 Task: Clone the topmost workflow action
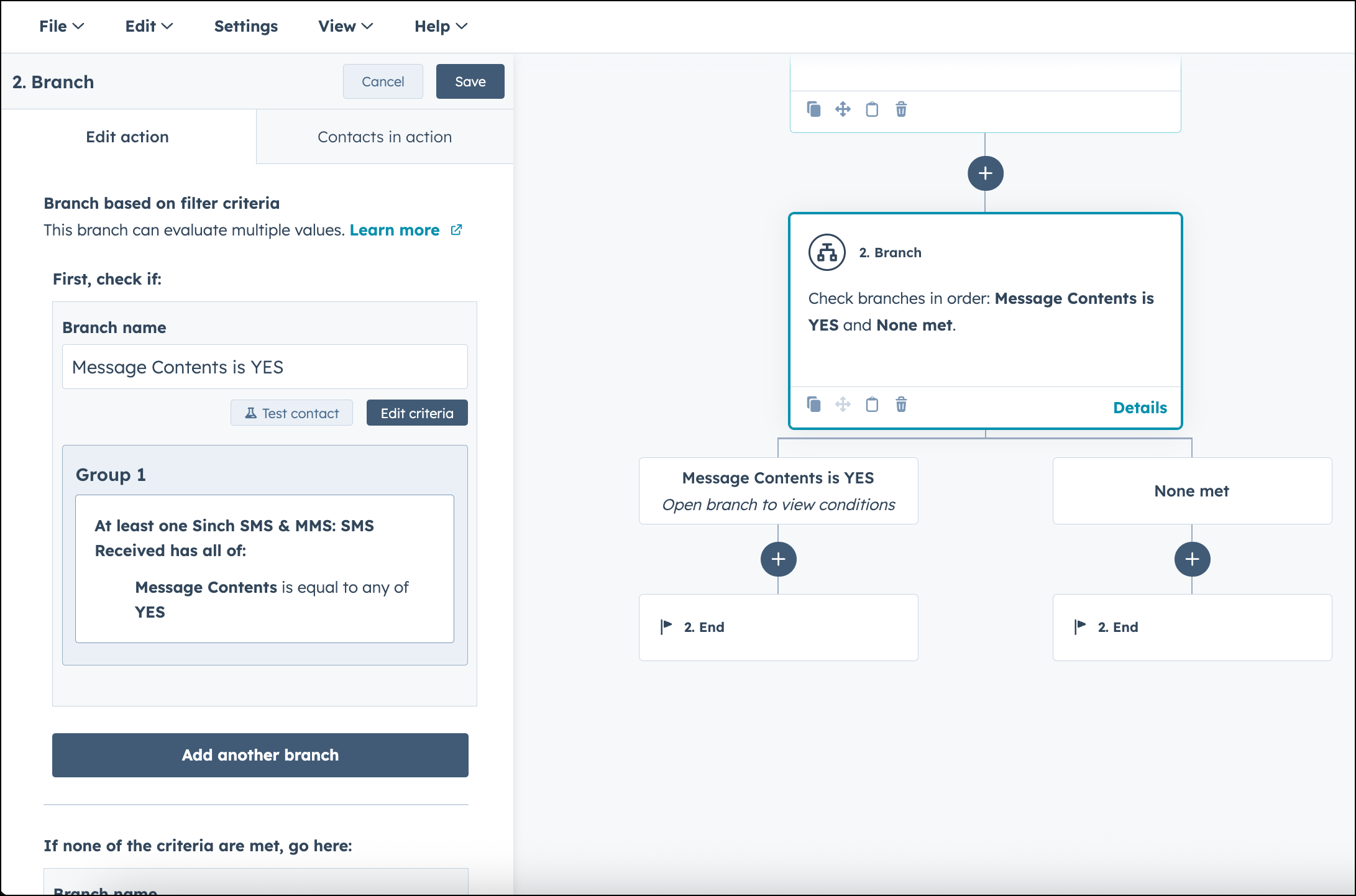813,109
